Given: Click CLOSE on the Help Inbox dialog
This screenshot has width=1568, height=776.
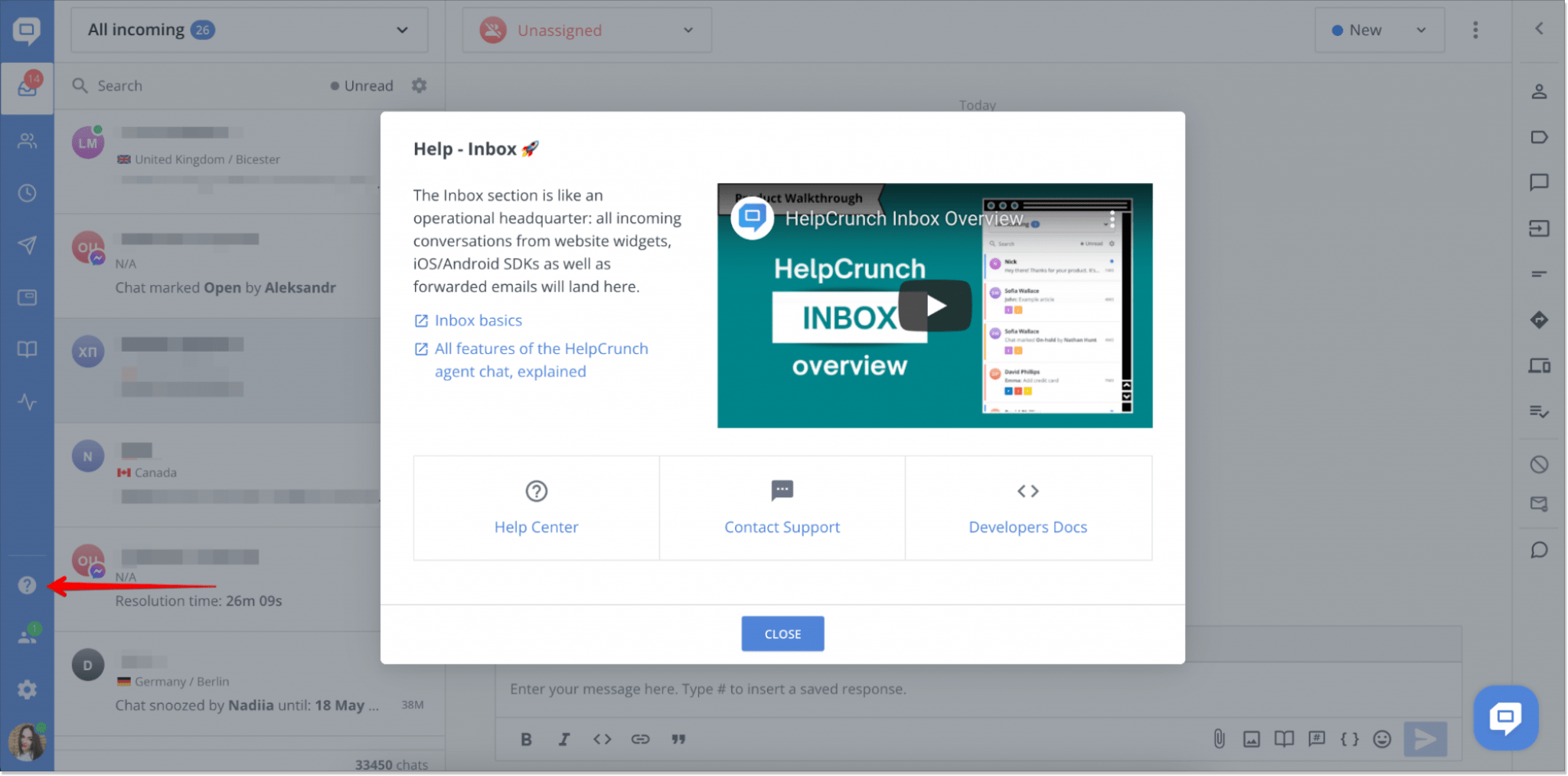Looking at the screenshot, I should (782, 634).
